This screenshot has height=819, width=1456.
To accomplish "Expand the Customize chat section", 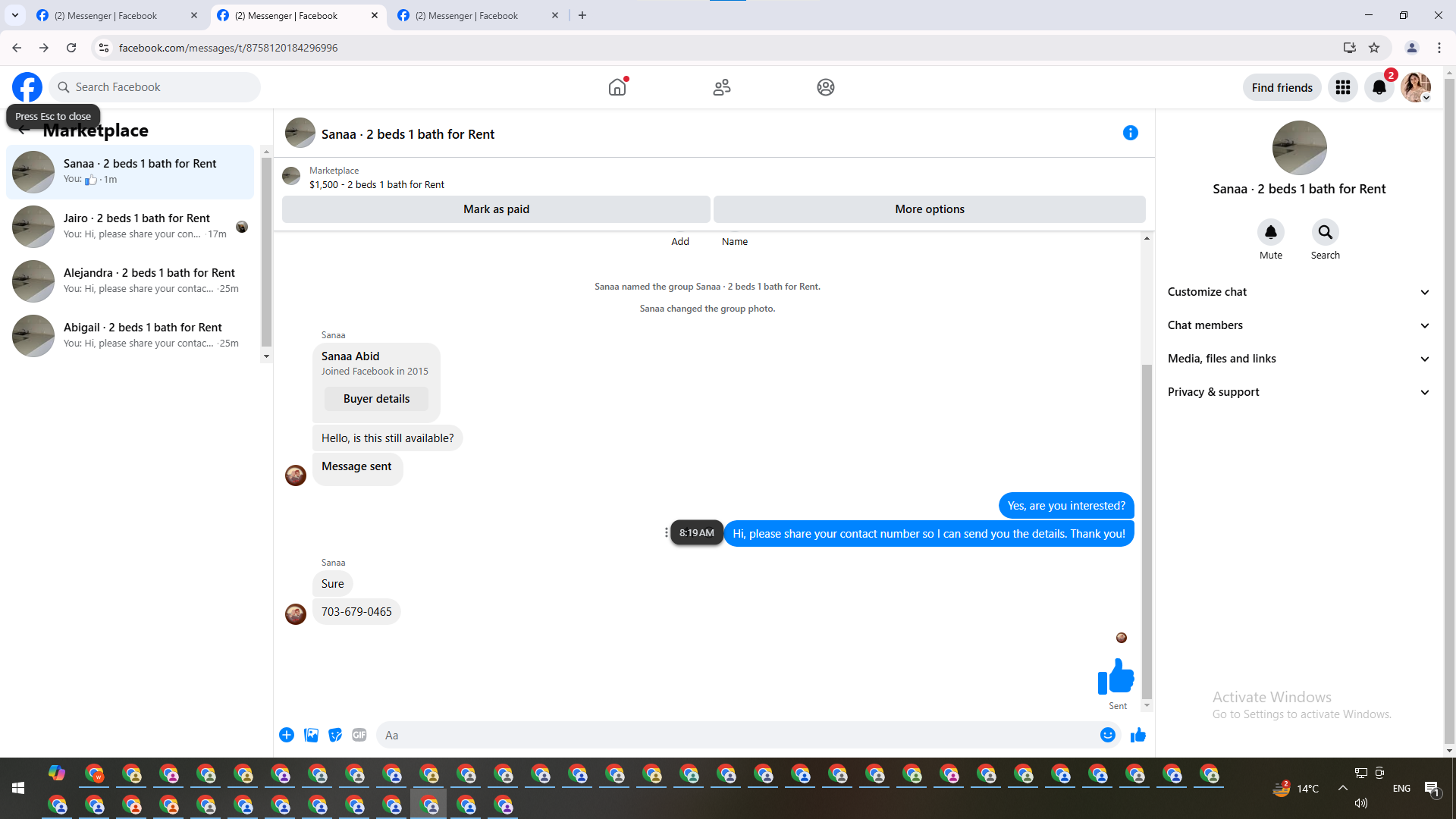I will [x=1299, y=292].
